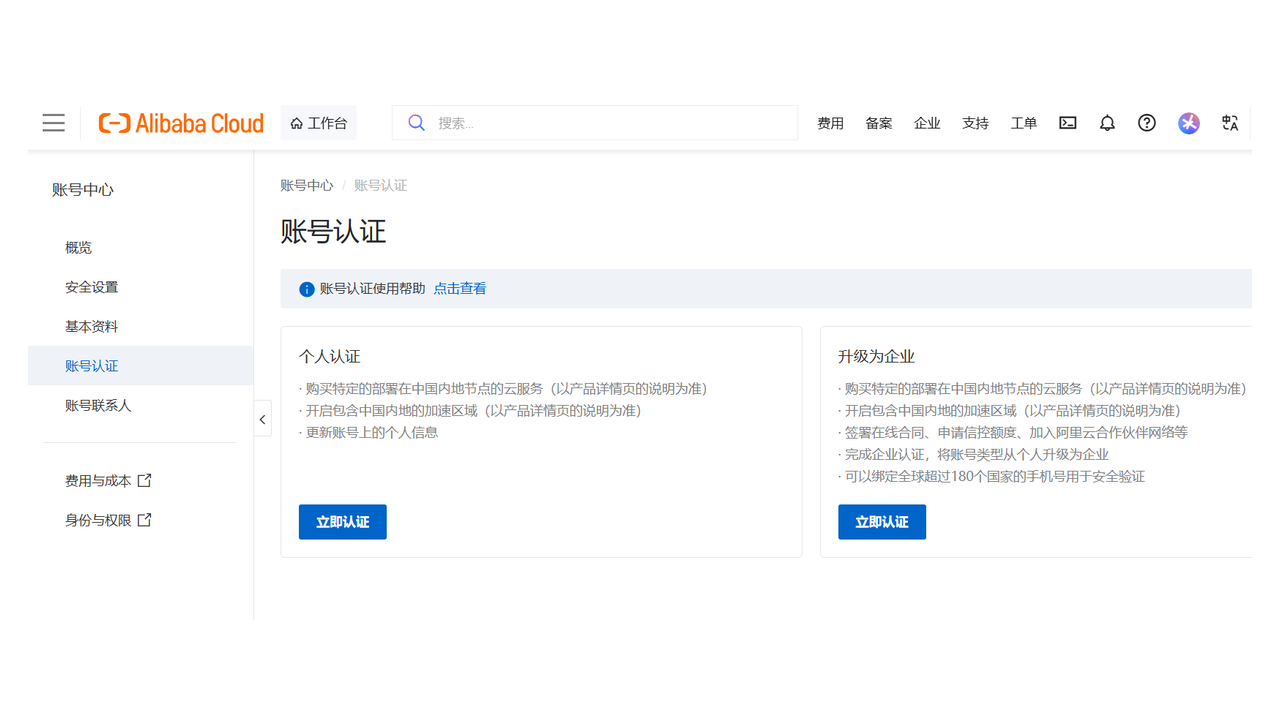Collapse the left sidebar with the chevron
Viewport: 1280px width, 720px height.
[262, 418]
